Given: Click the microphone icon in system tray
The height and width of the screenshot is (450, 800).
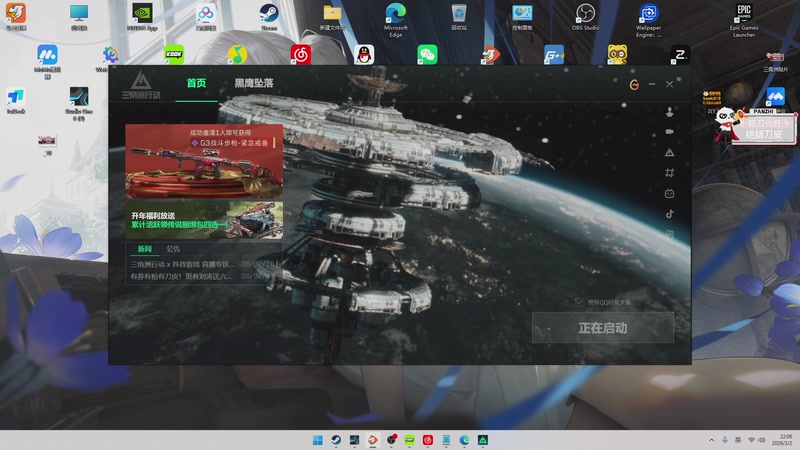Looking at the screenshot, I should pyautogui.click(x=724, y=440).
